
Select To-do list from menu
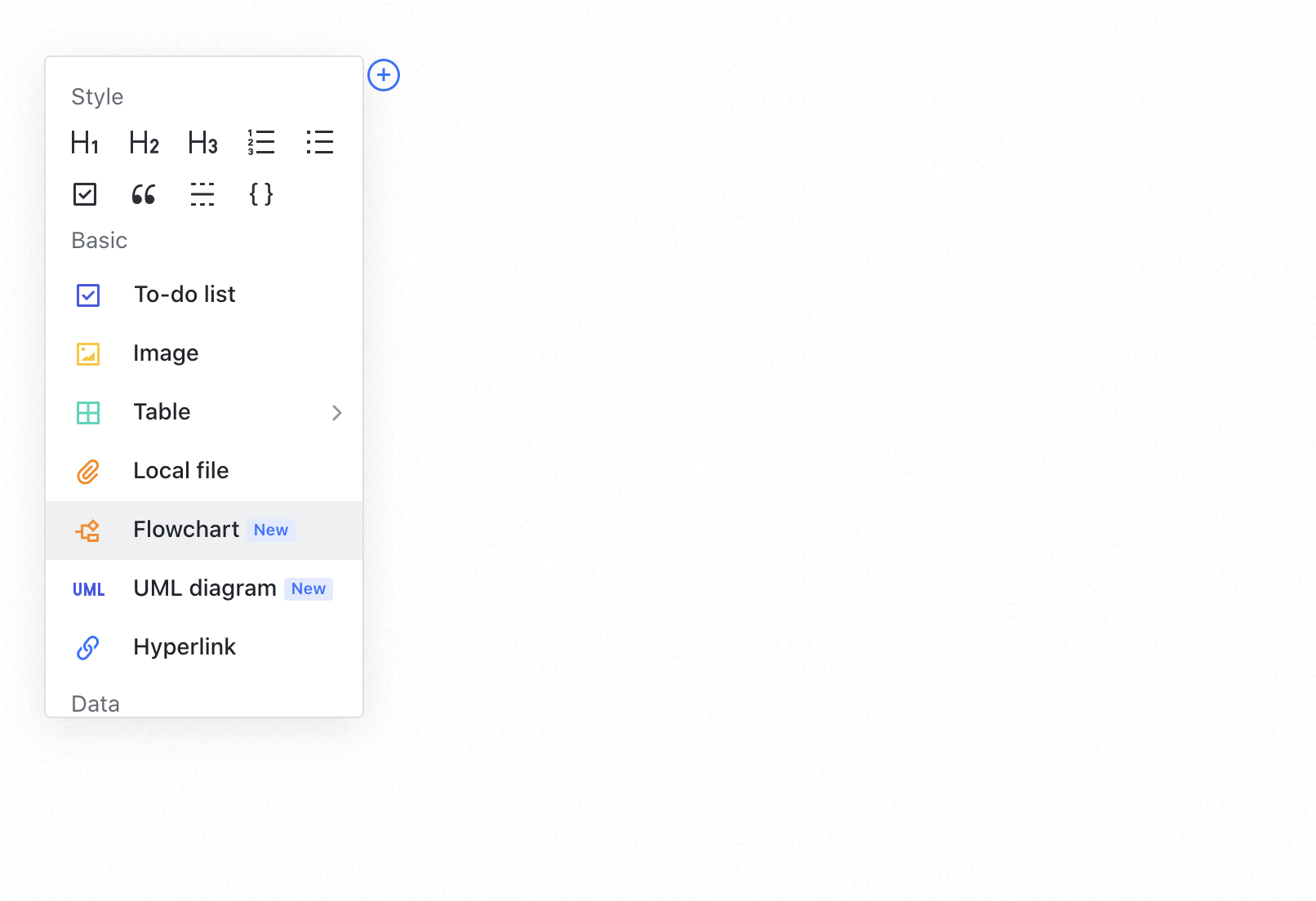tap(185, 295)
